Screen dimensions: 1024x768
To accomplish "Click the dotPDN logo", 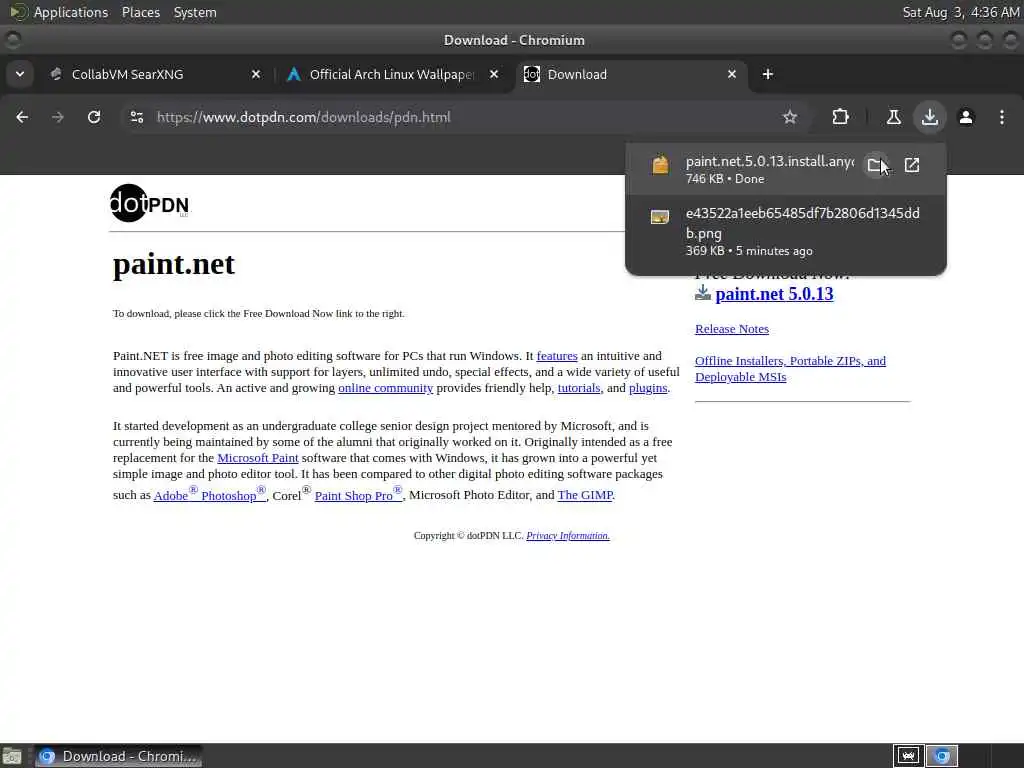I will [150, 203].
